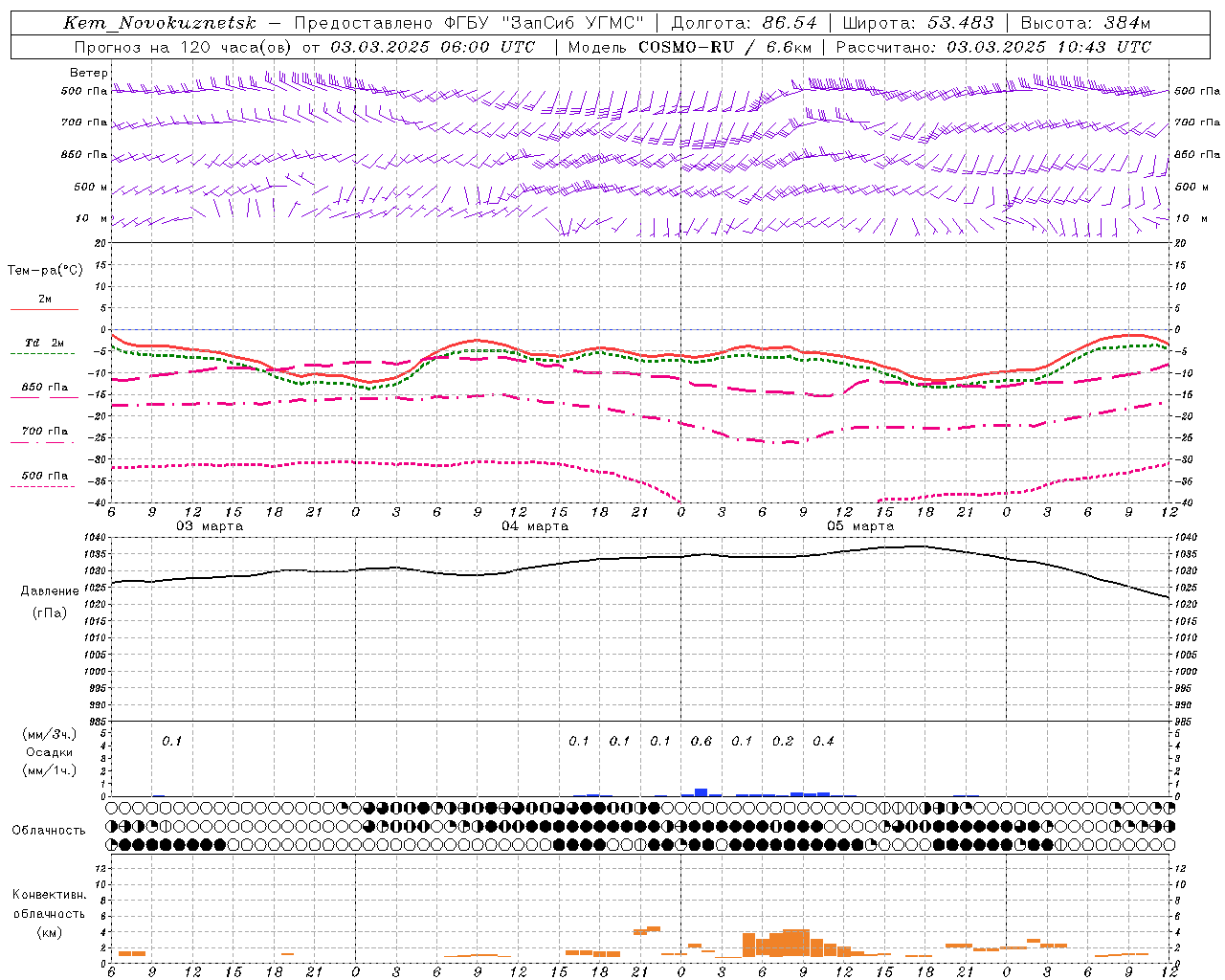
Task: Click the 850 гПа temperature legend line sample
Action: 42,398
